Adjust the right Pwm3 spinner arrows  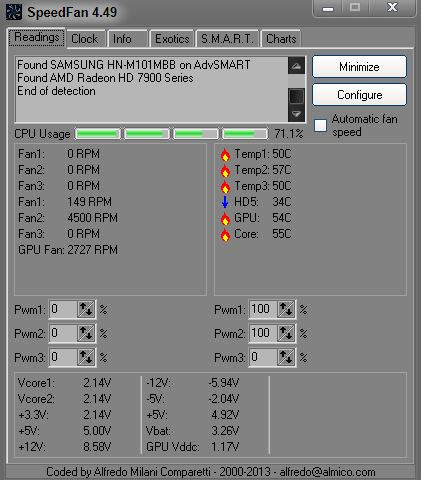[286, 357]
